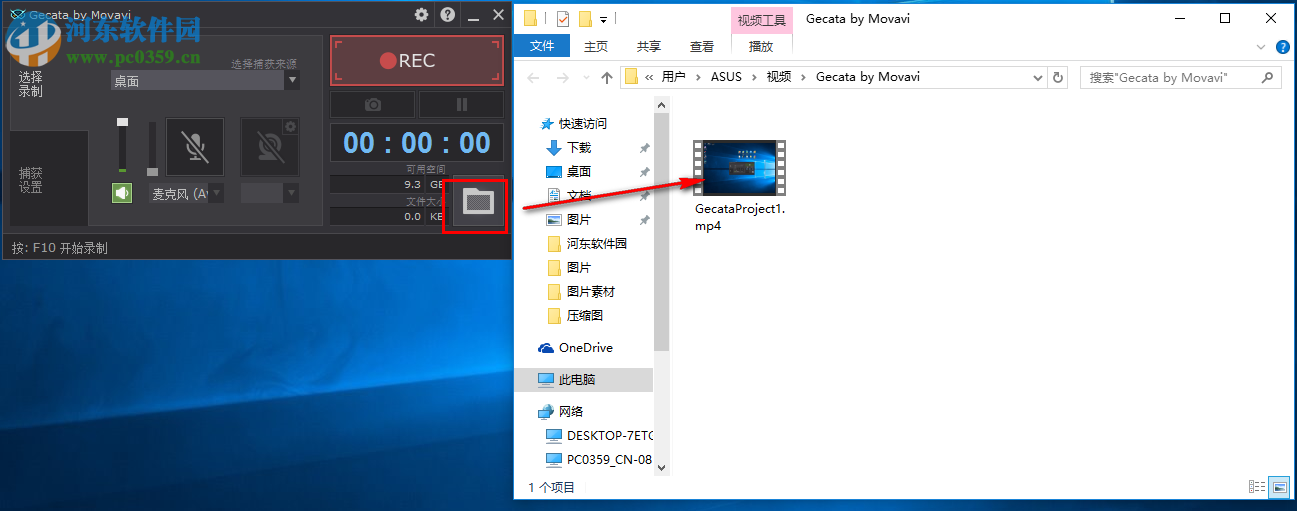Open 下载 in quick access
This screenshot has height=511, width=1297.
[x=579, y=148]
